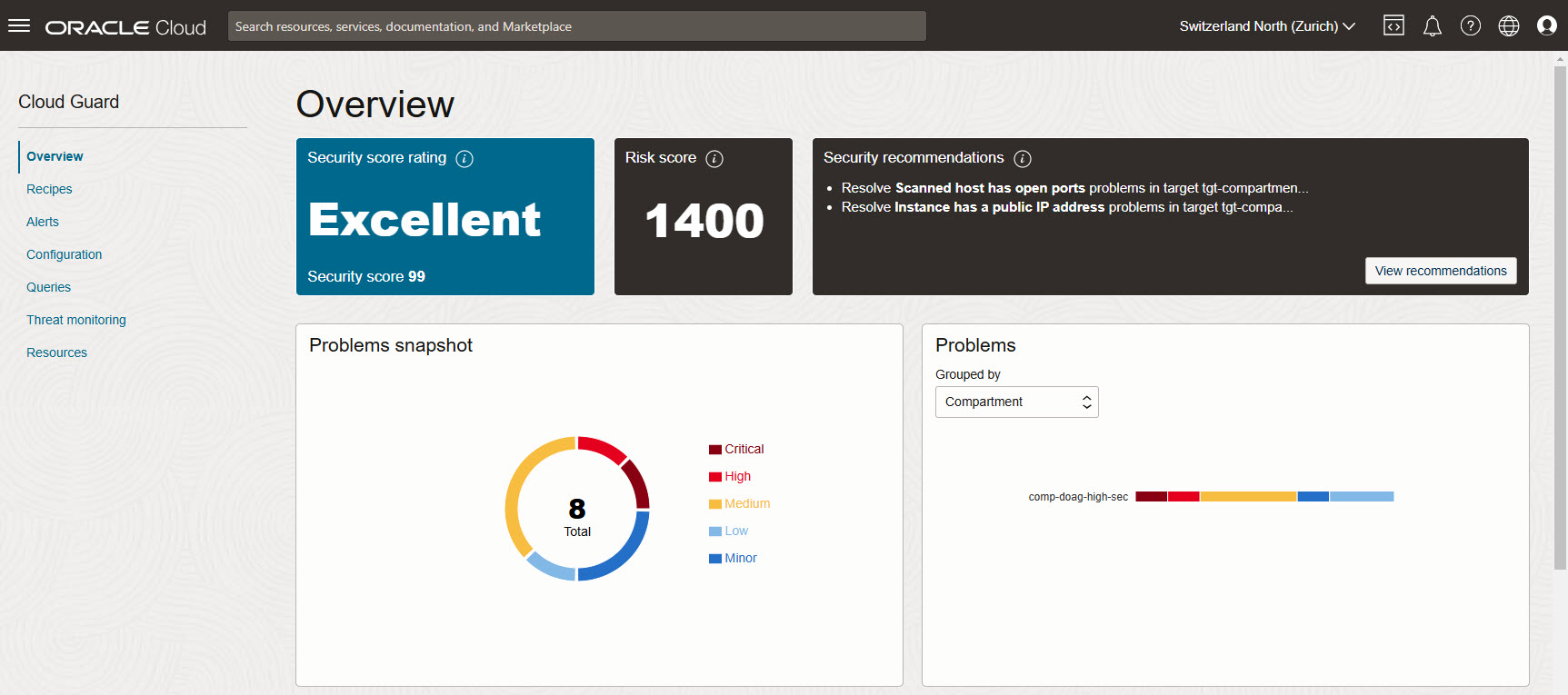Viewport: 1568px width, 695px height.
Task: Open the help question mark icon
Action: [1471, 25]
